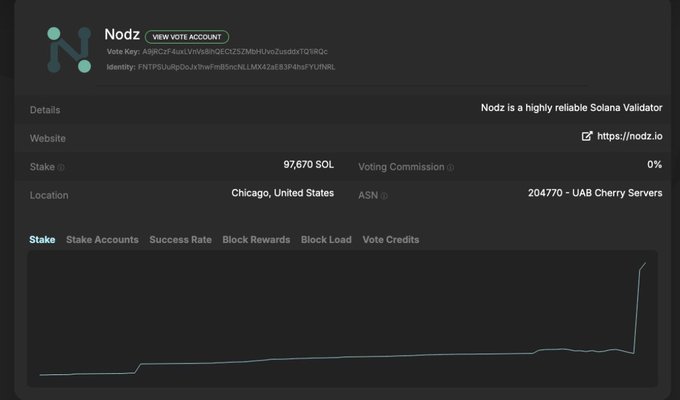The height and width of the screenshot is (400, 680).
Task: Click the external link icon beside nodz.io
Action: [587, 136]
